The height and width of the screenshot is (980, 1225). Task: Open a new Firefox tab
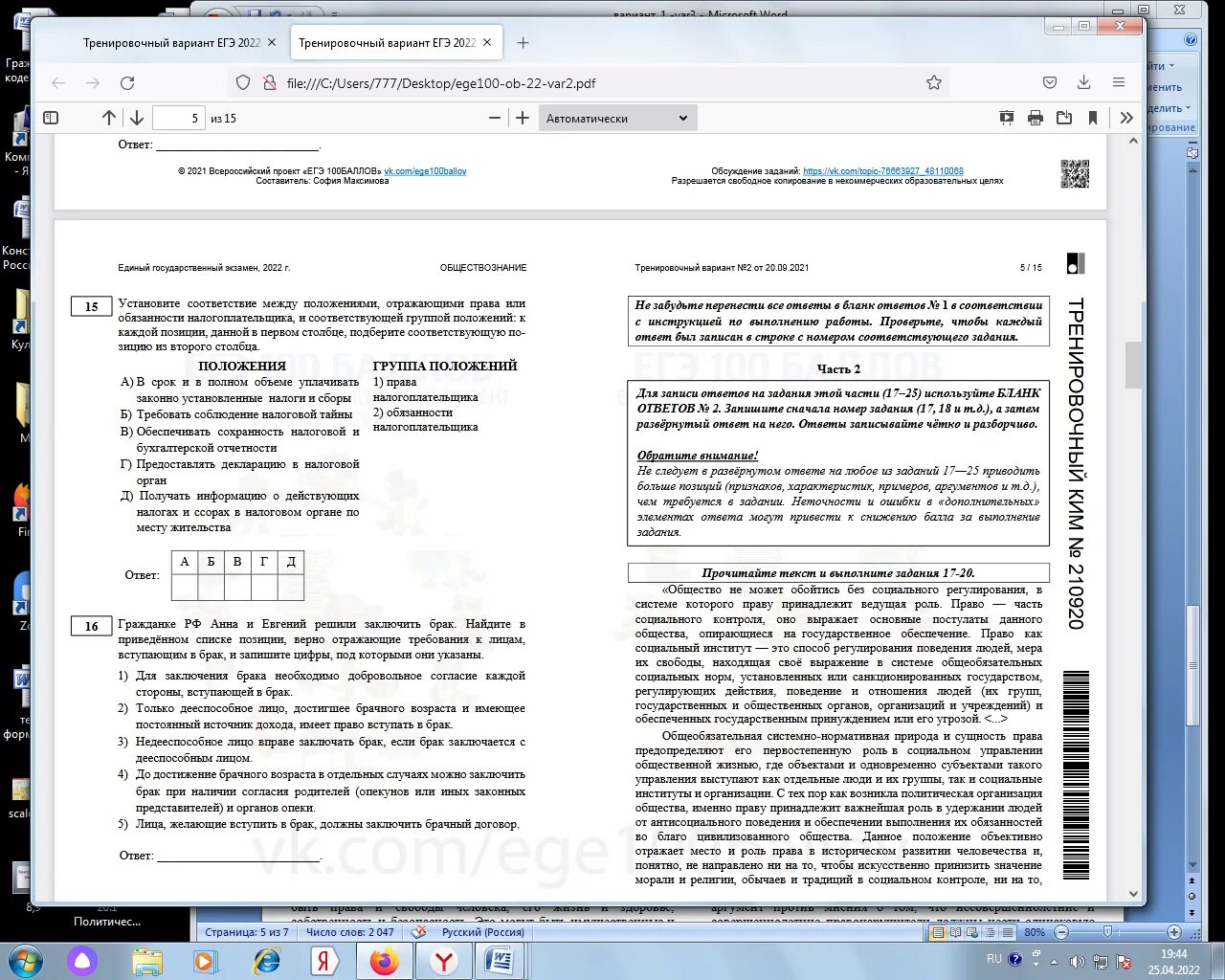(x=523, y=43)
